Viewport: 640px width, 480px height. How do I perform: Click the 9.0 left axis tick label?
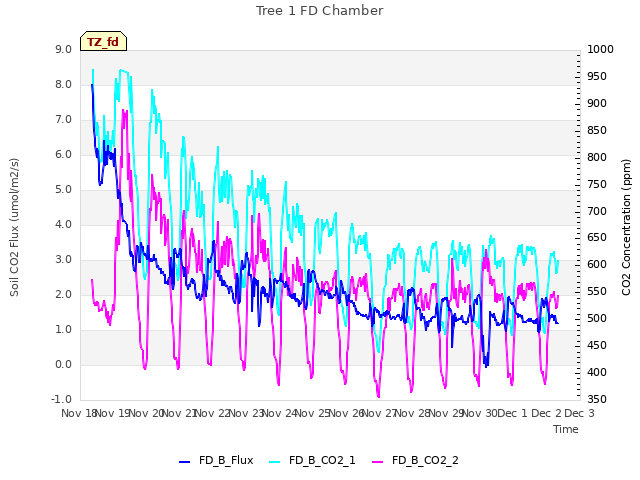(x=64, y=49)
